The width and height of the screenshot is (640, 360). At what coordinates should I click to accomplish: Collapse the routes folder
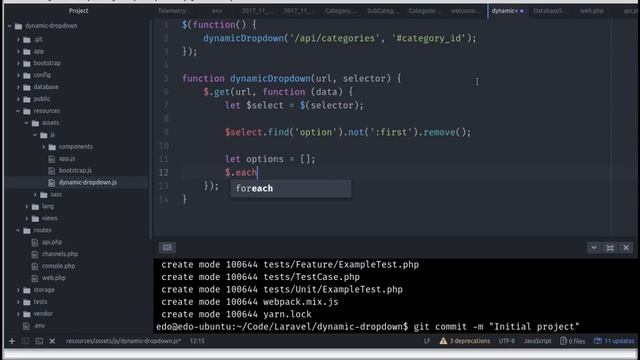pos(18,231)
